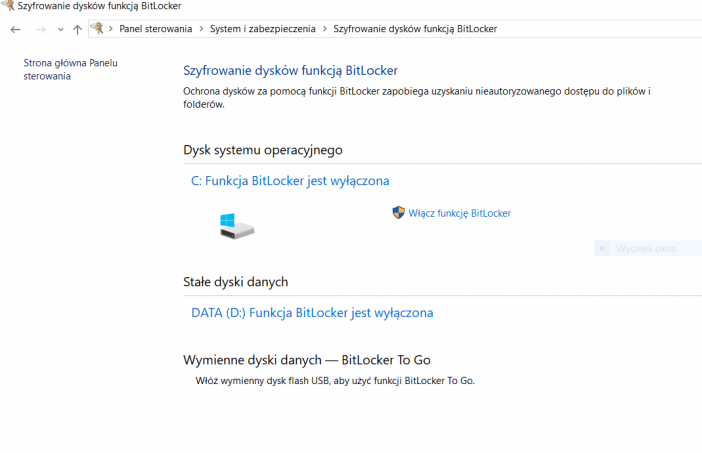Expand chevron before Panel sterowania
Viewport: 702px width, 453px height.
tap(111, 29)
